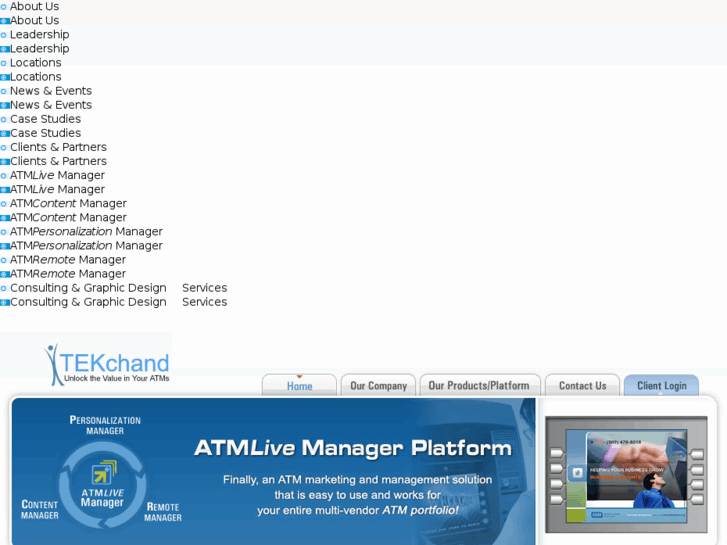Switch to the Home tab
The width and height of the screenshot is (727, 545).
(x=300, y=385)
